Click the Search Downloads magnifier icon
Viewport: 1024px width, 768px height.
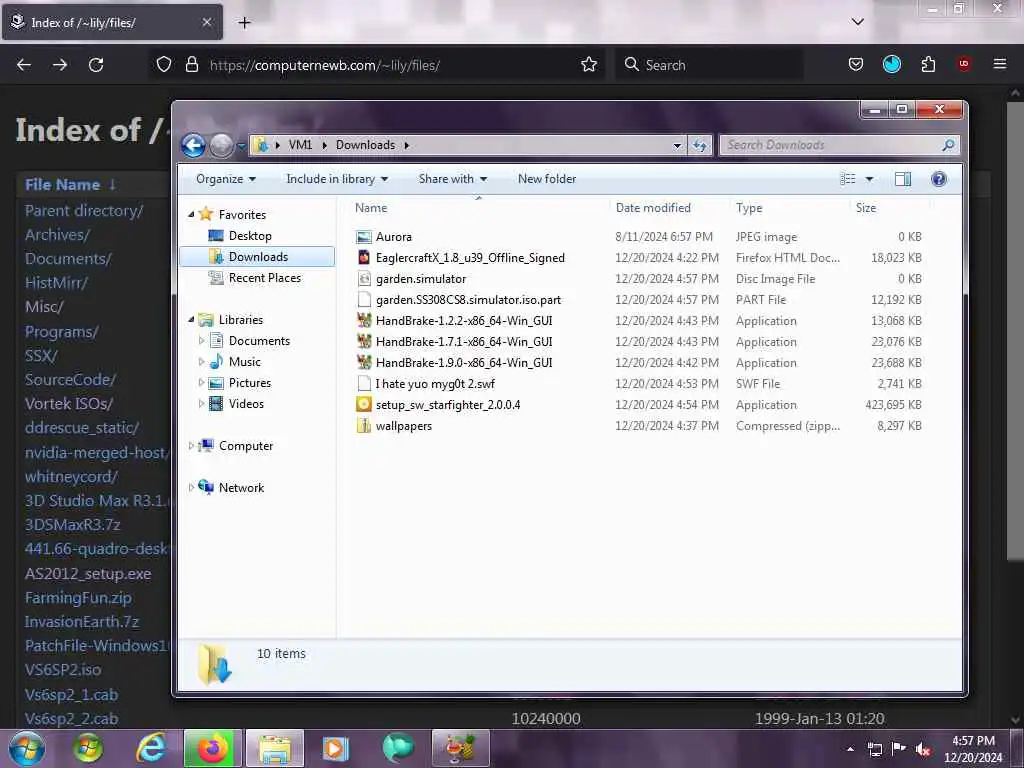(948, 145)
